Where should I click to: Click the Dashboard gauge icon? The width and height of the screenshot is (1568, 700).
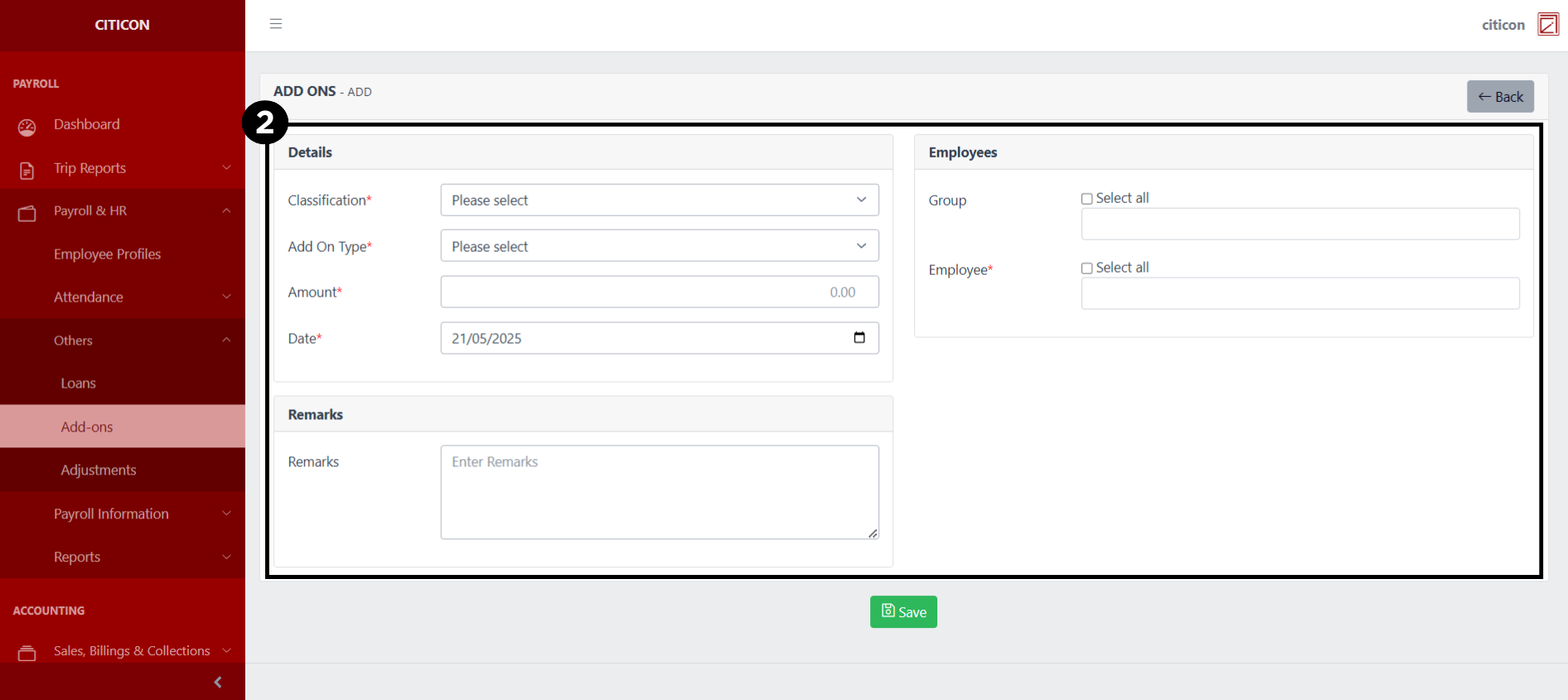point(27,127)
